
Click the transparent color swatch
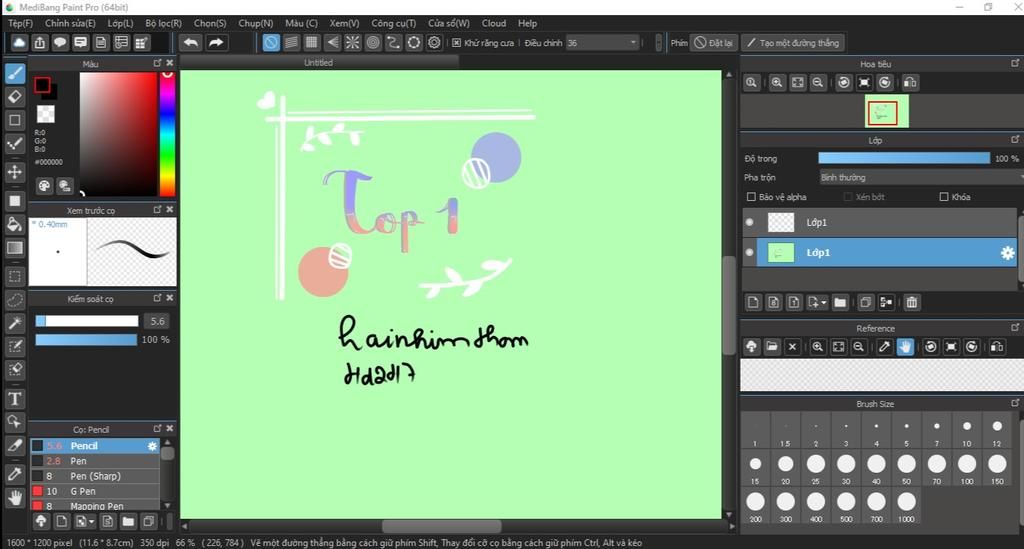(46, 114)
